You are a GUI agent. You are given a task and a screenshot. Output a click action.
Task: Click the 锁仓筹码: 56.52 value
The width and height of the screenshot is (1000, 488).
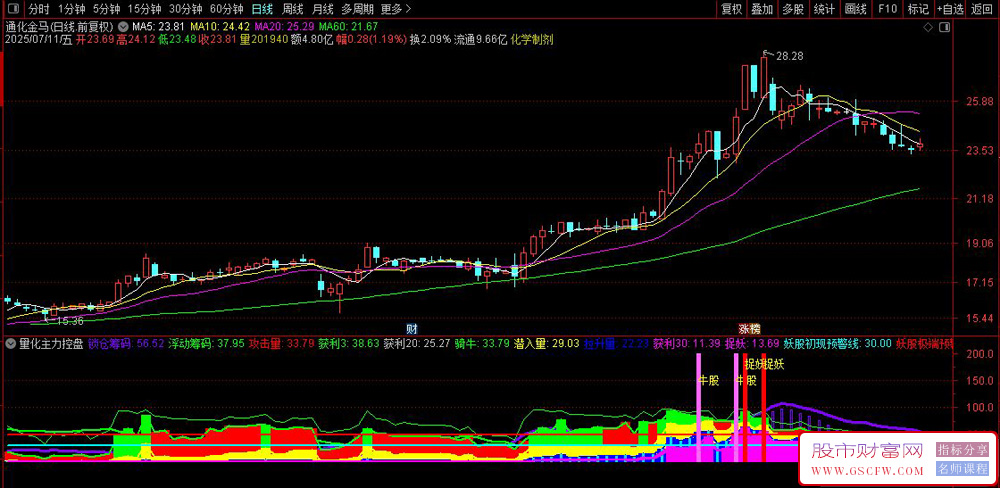tap(126, 344)
